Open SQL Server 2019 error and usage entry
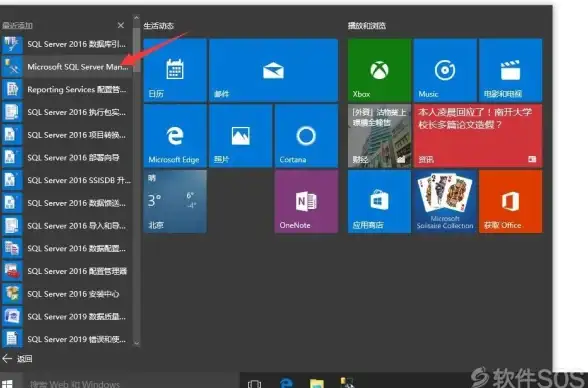The width and height of the screenshot is (588, 388). [66, 339]
